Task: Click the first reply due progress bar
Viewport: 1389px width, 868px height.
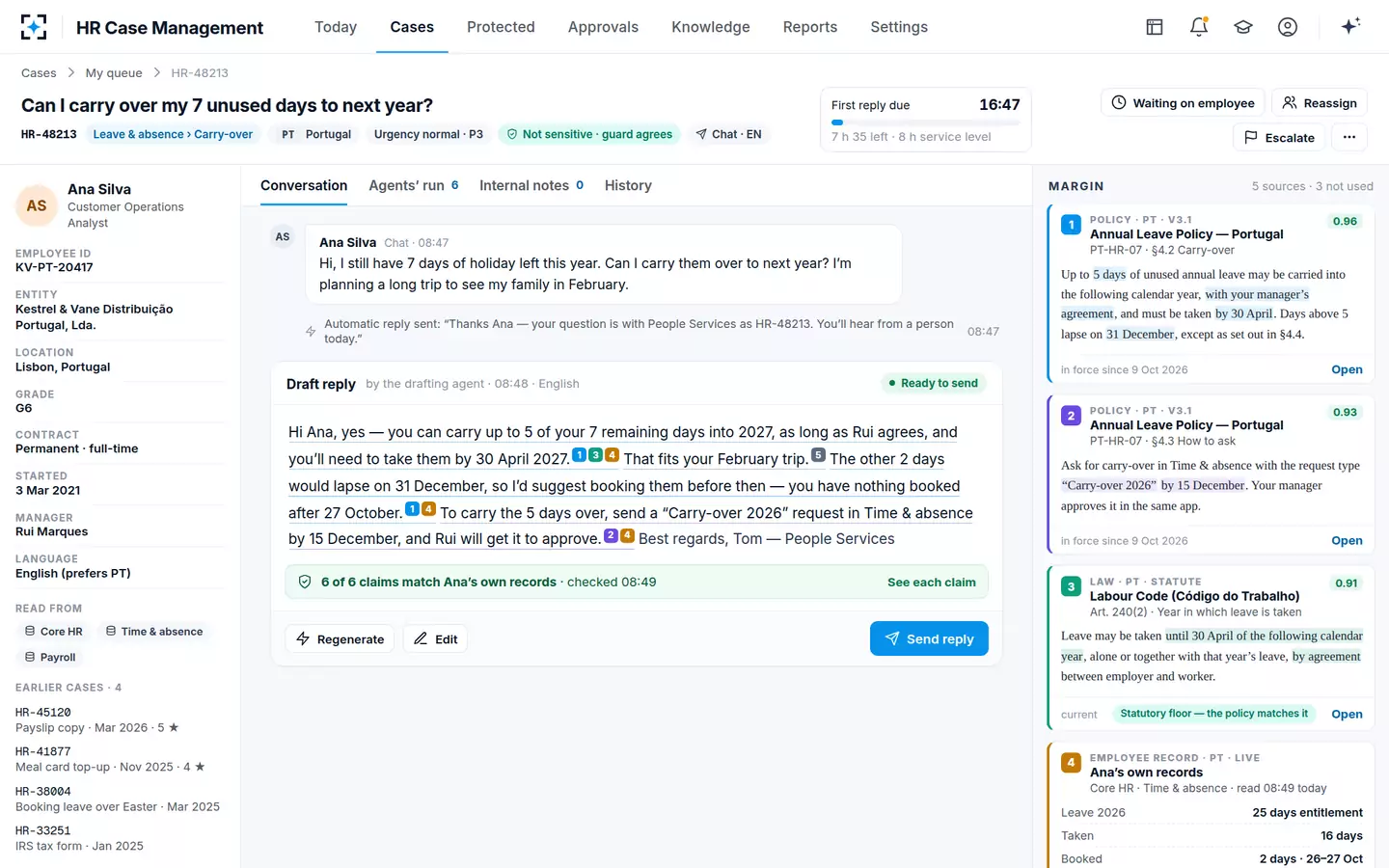Action: coord(925,122)
